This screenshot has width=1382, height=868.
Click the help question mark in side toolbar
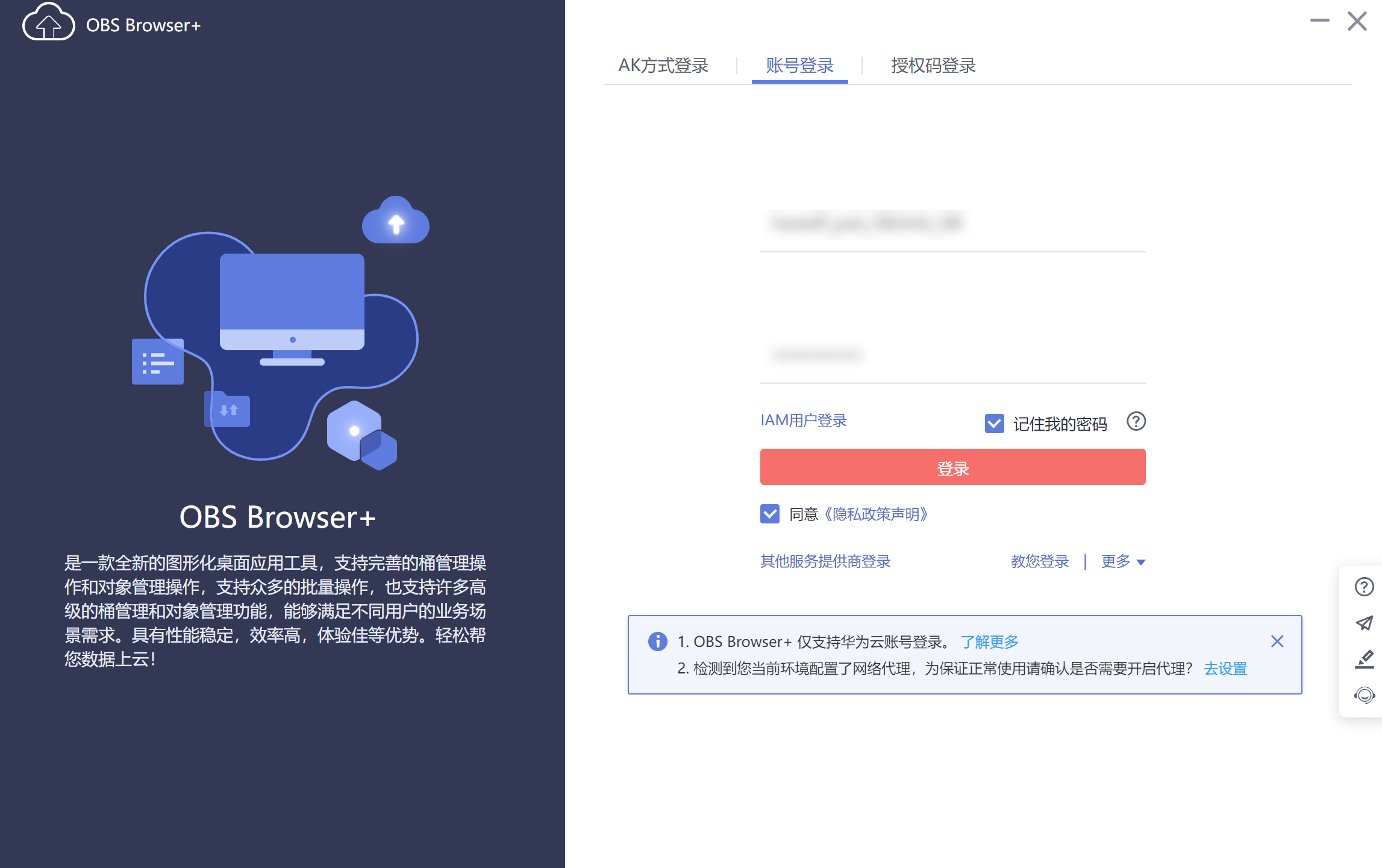[x=1364, y=587]
